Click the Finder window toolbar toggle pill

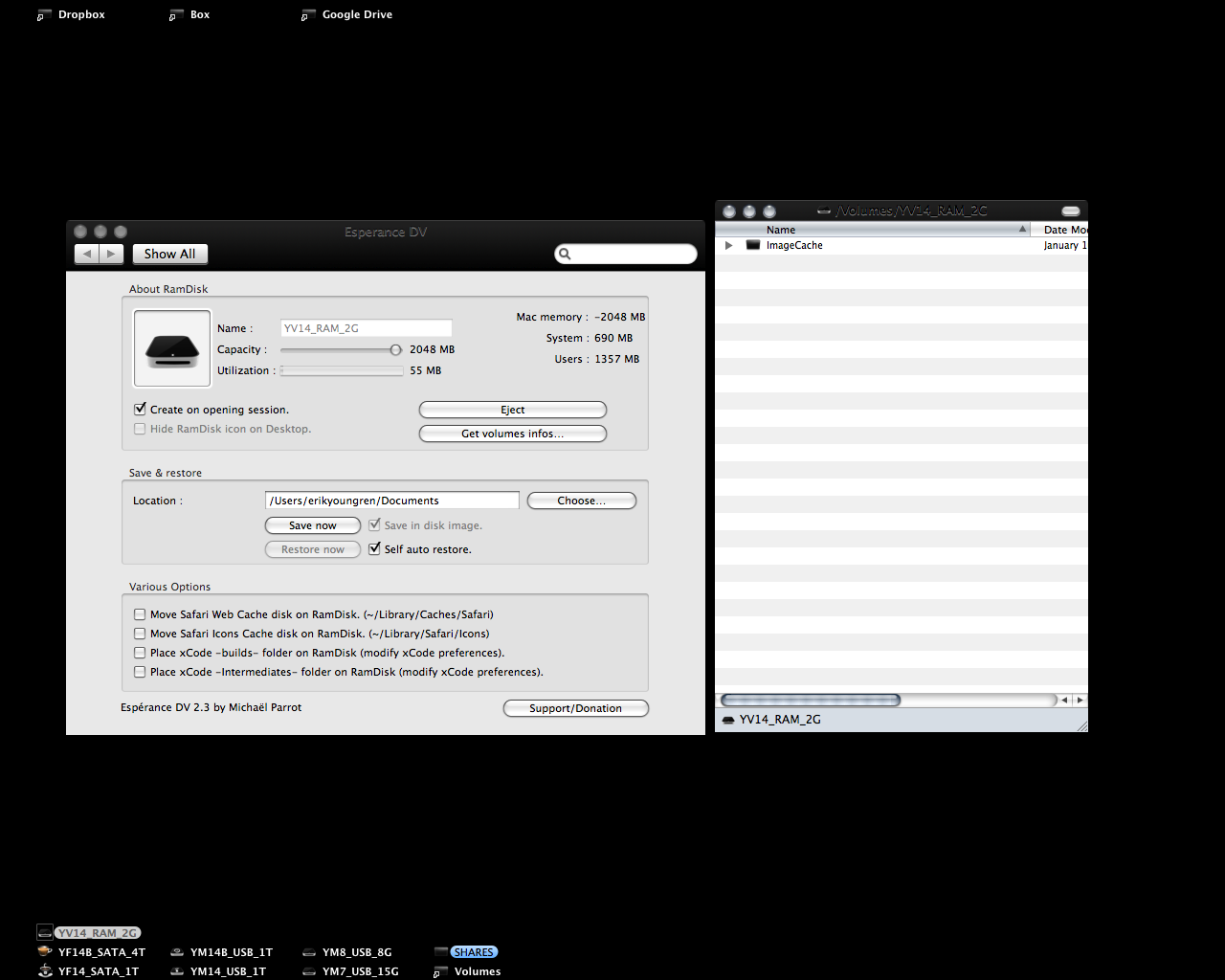coord(1071,211)
